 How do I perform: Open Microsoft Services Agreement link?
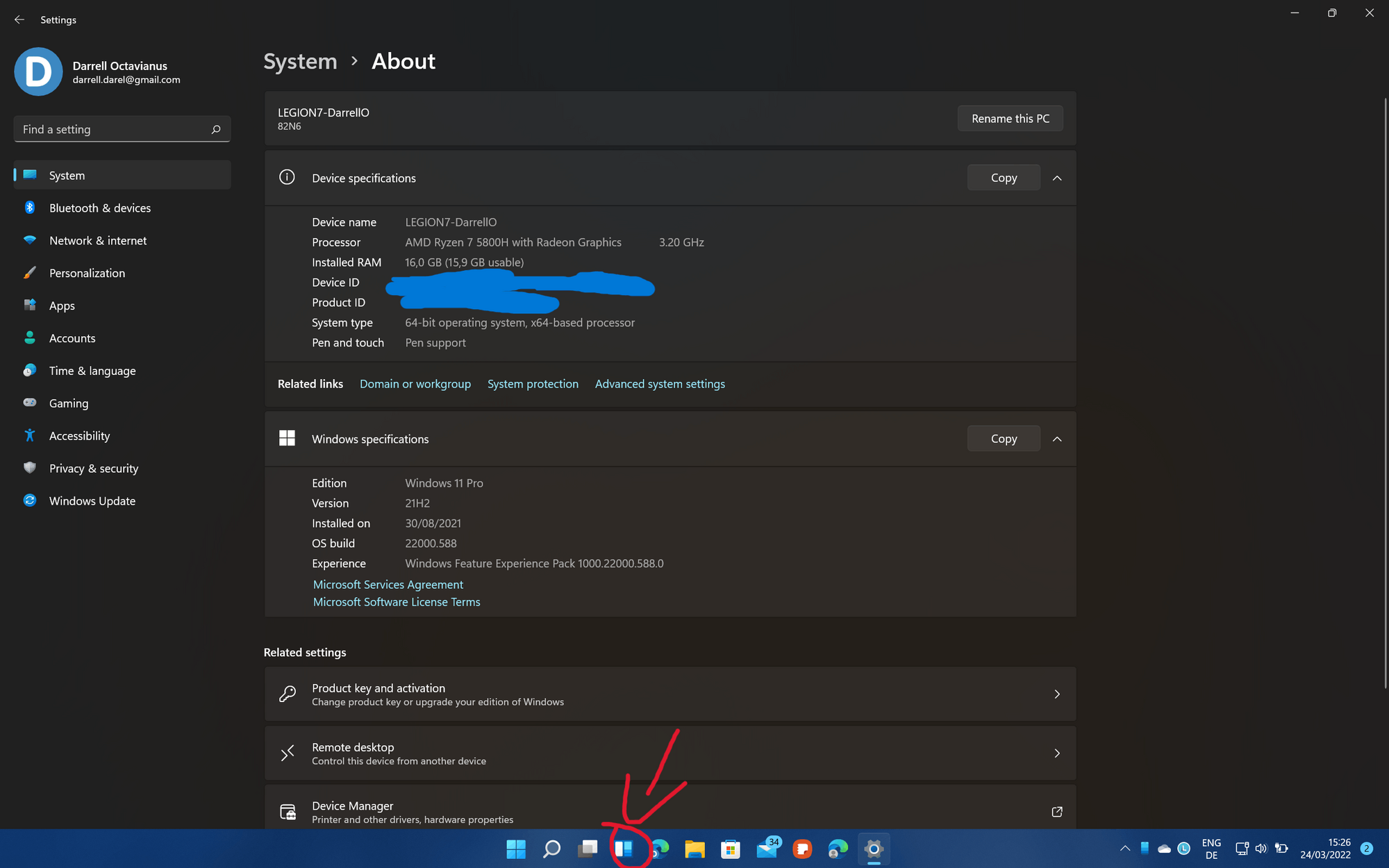[x=388, y=585]
